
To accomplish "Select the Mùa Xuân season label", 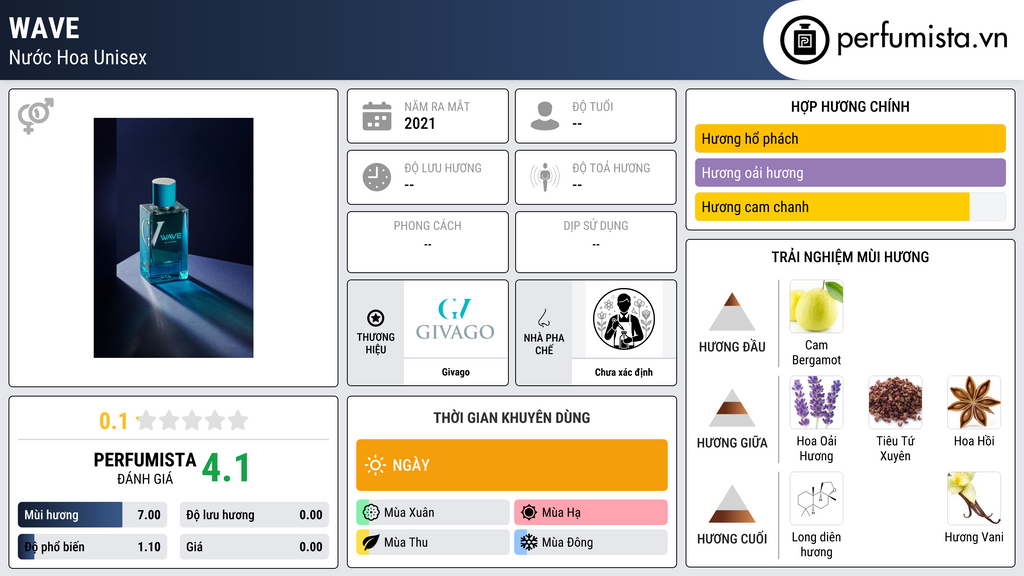I will [x=409, y=513].
